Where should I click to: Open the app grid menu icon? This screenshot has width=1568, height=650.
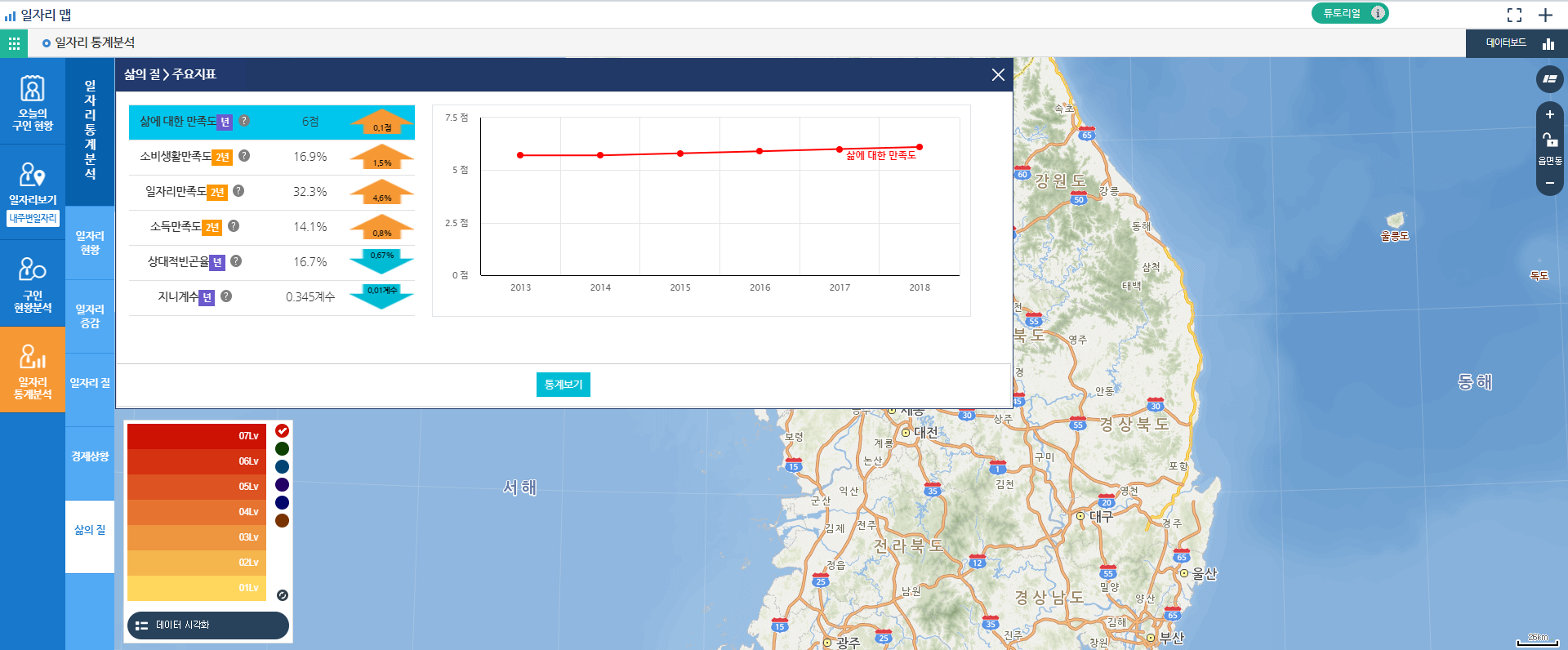tap(14, 43)
